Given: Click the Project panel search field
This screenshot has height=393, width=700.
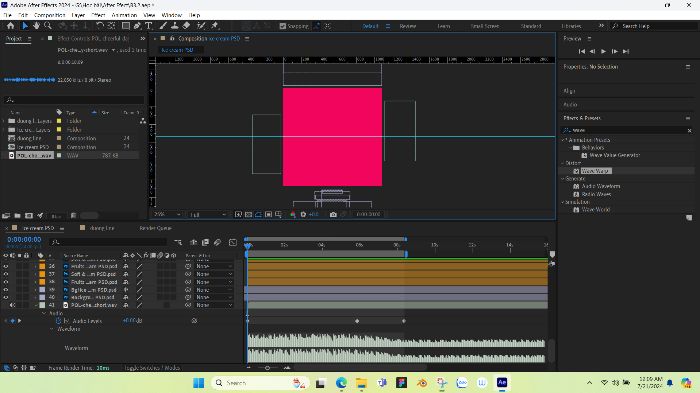Looking at the screenshot, I should tap(74, 100).
